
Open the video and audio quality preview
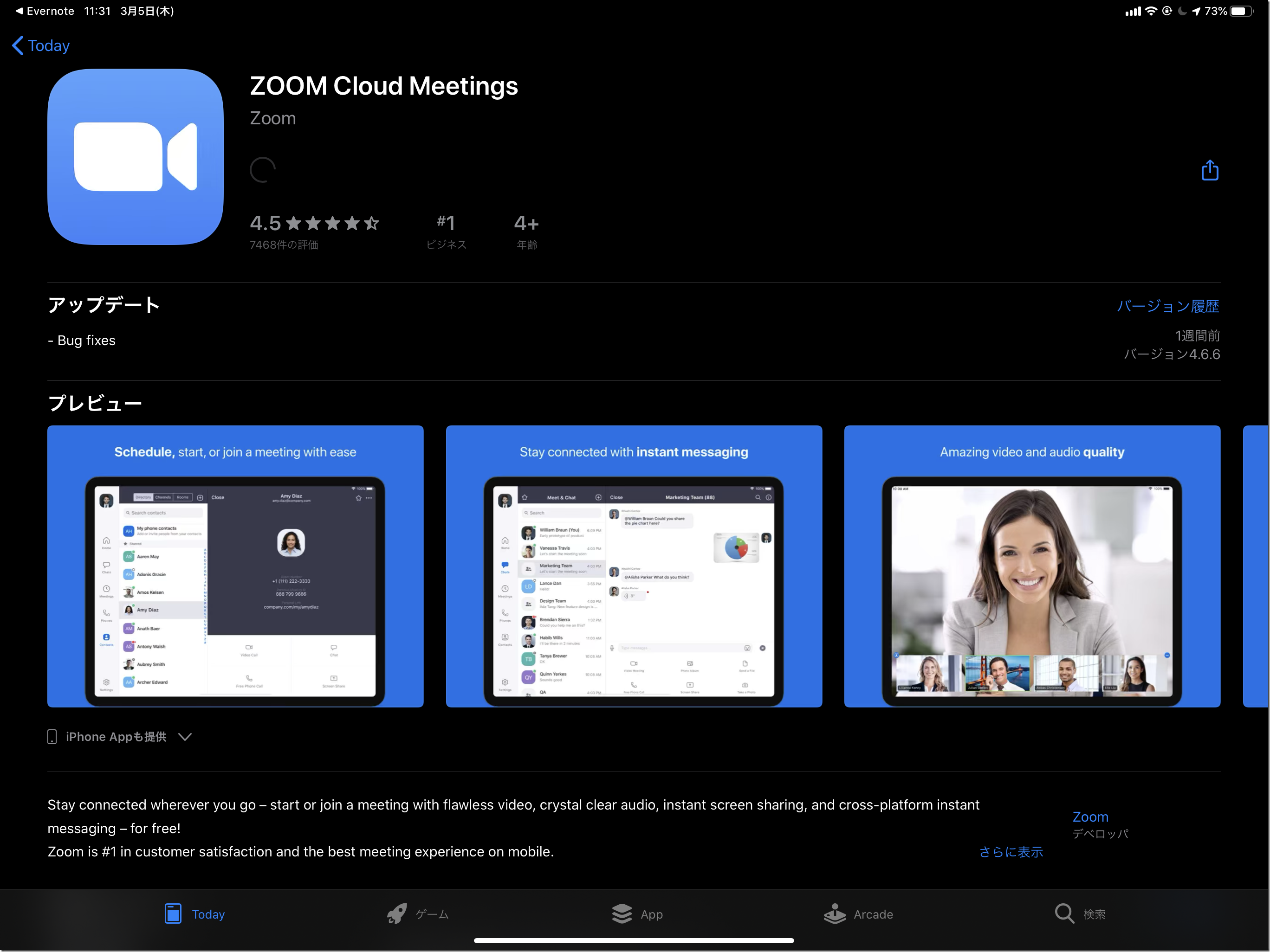point(1032,566)
